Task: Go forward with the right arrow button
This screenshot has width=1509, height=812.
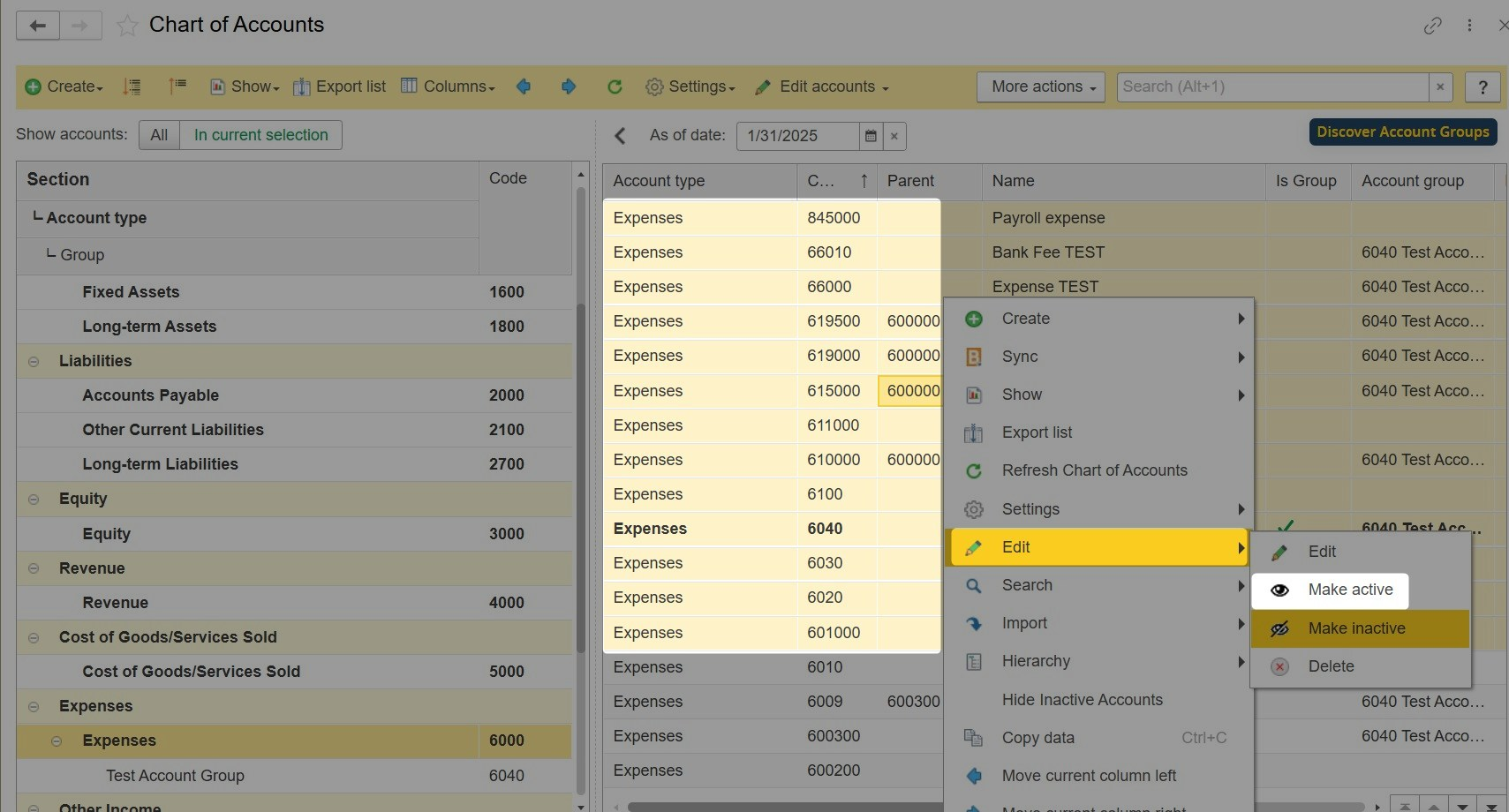Action: click(x=80, y=25)
